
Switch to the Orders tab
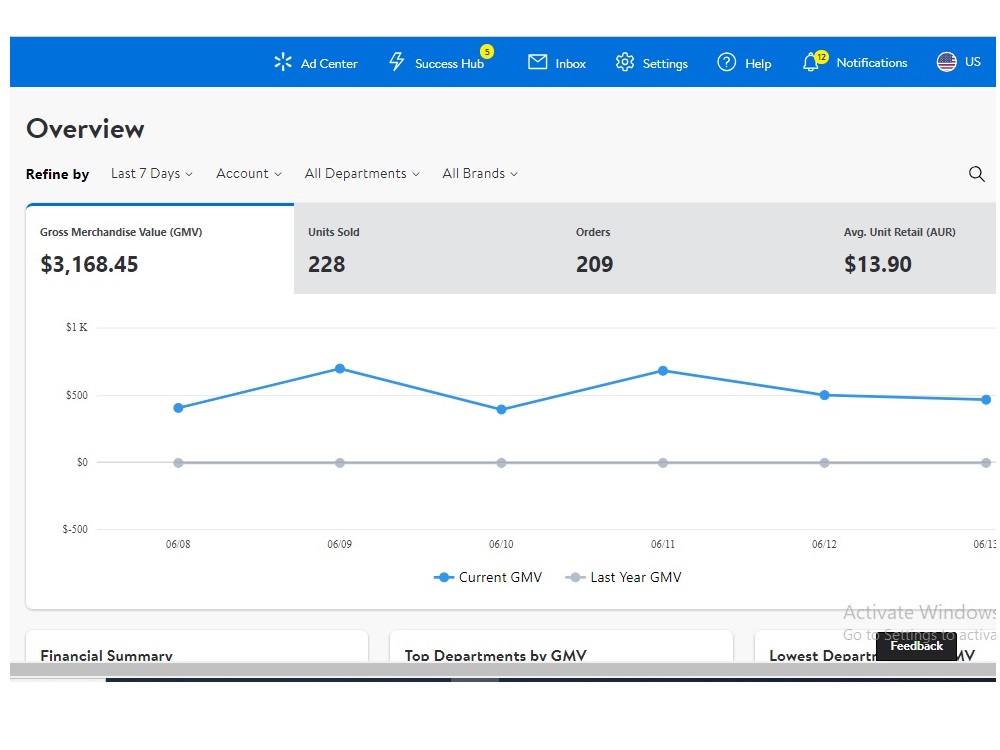696,249
